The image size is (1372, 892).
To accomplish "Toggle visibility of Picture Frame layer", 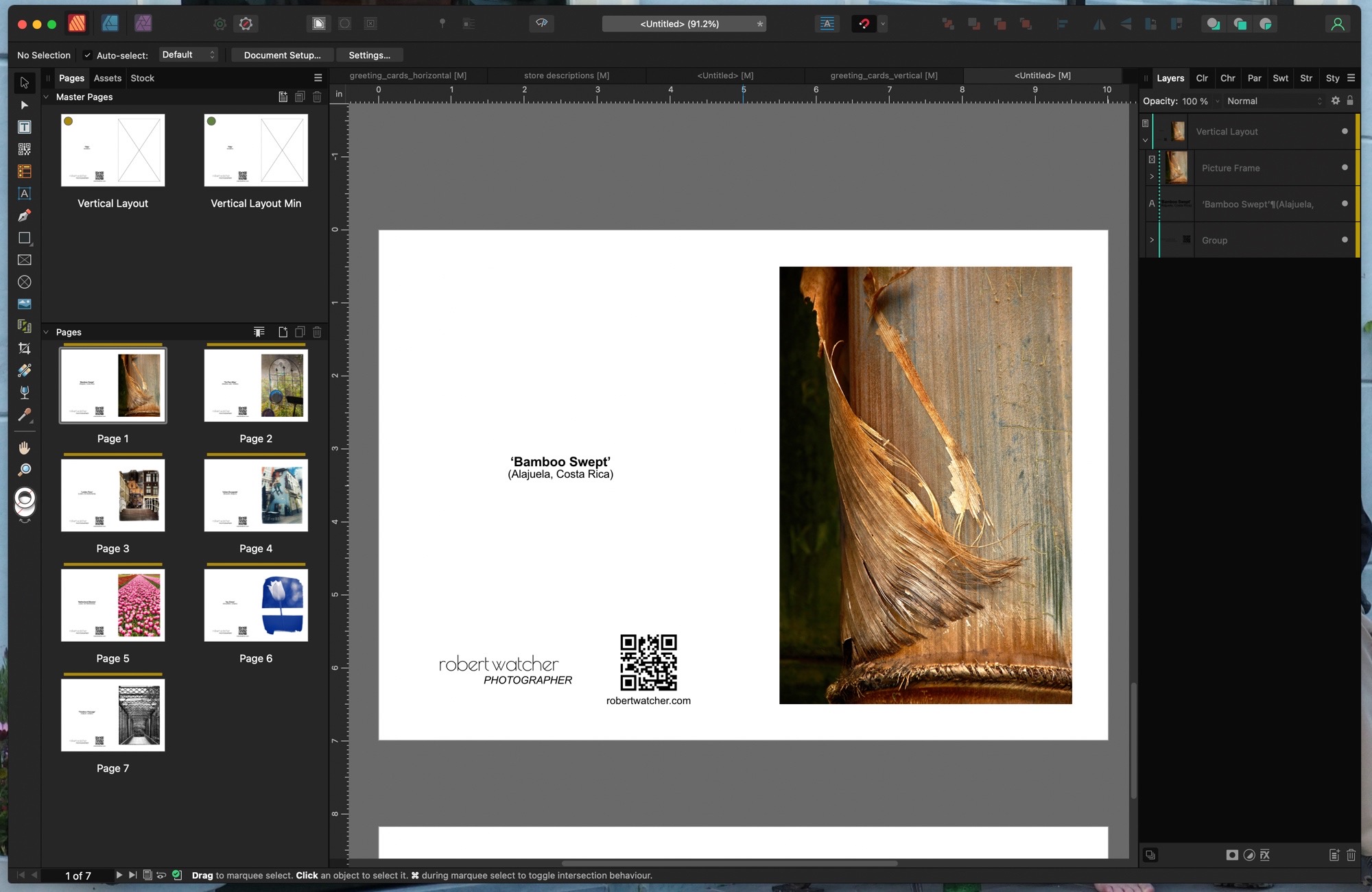I will 1345,167.
